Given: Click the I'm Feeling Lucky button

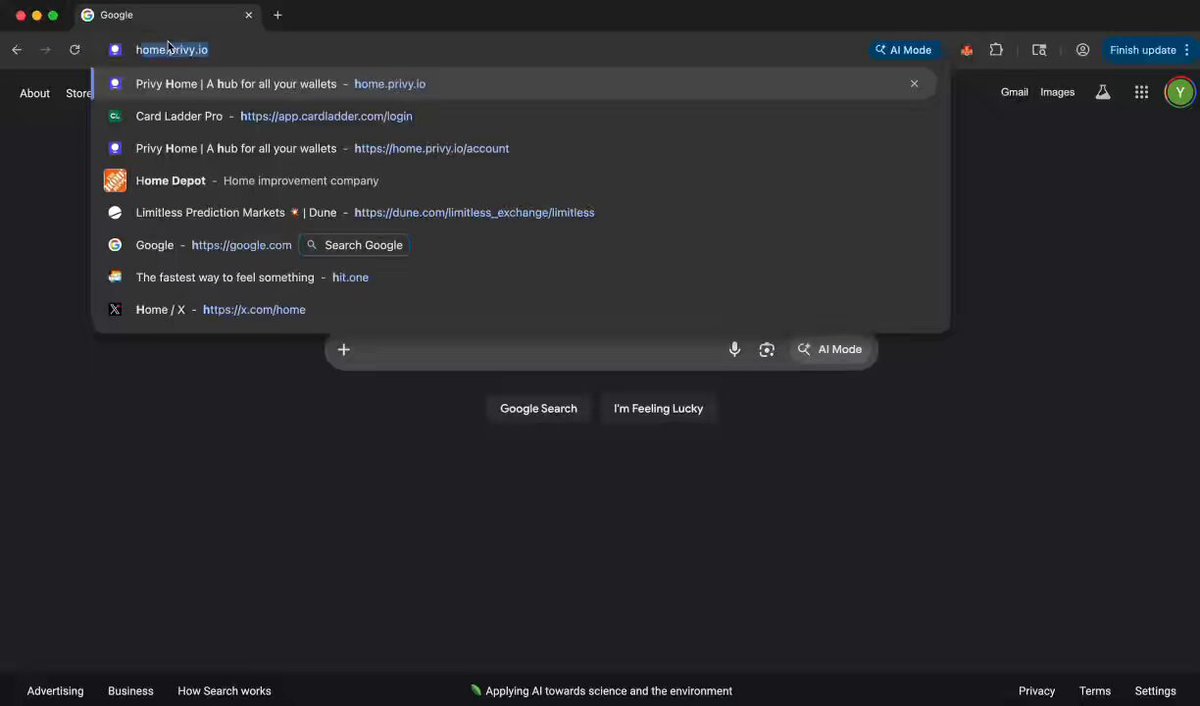Looking at the screenshot, I should tap(658, 408).
